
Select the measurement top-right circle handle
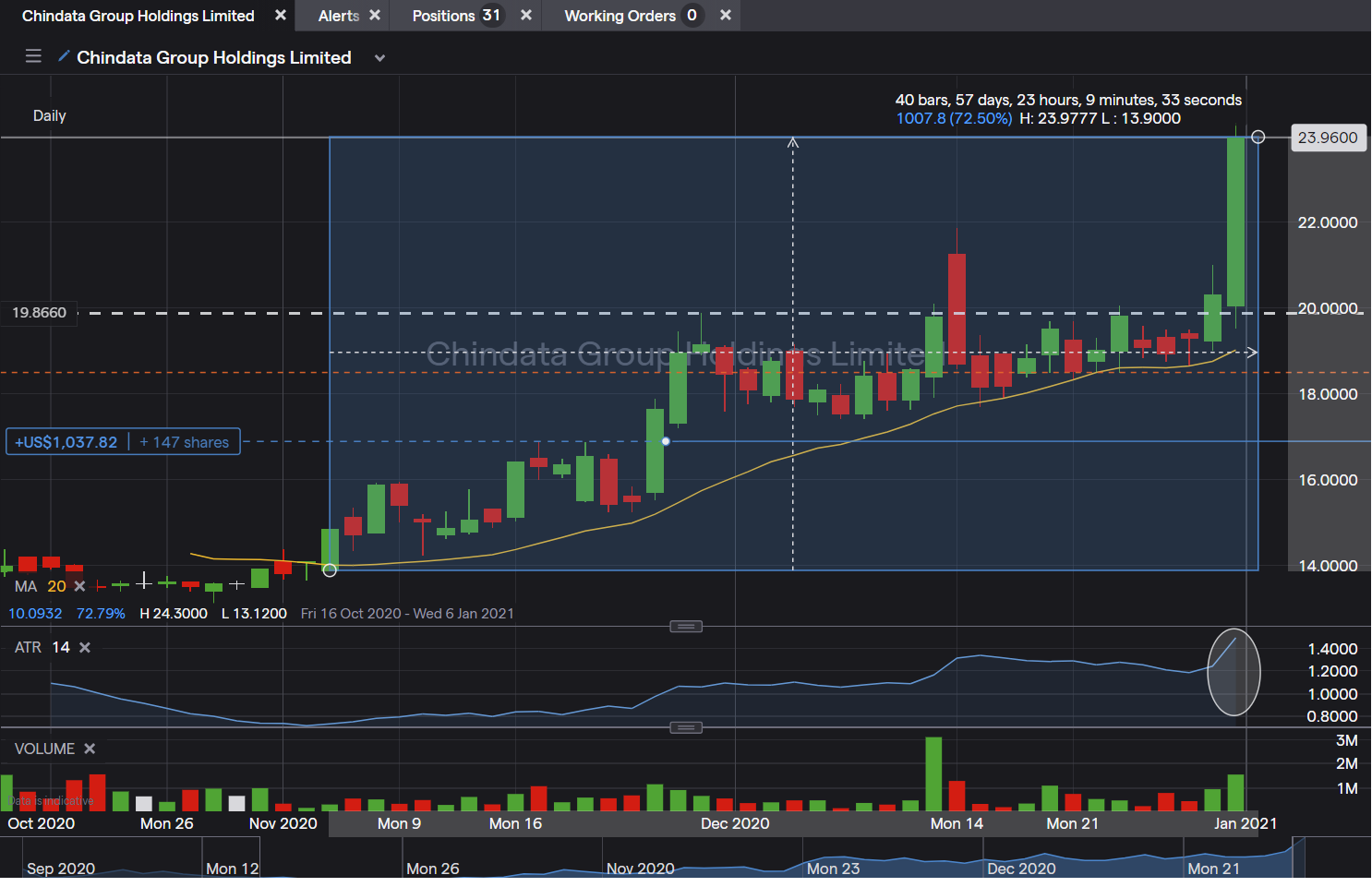pyautogui.click(x=1258, y=137)
